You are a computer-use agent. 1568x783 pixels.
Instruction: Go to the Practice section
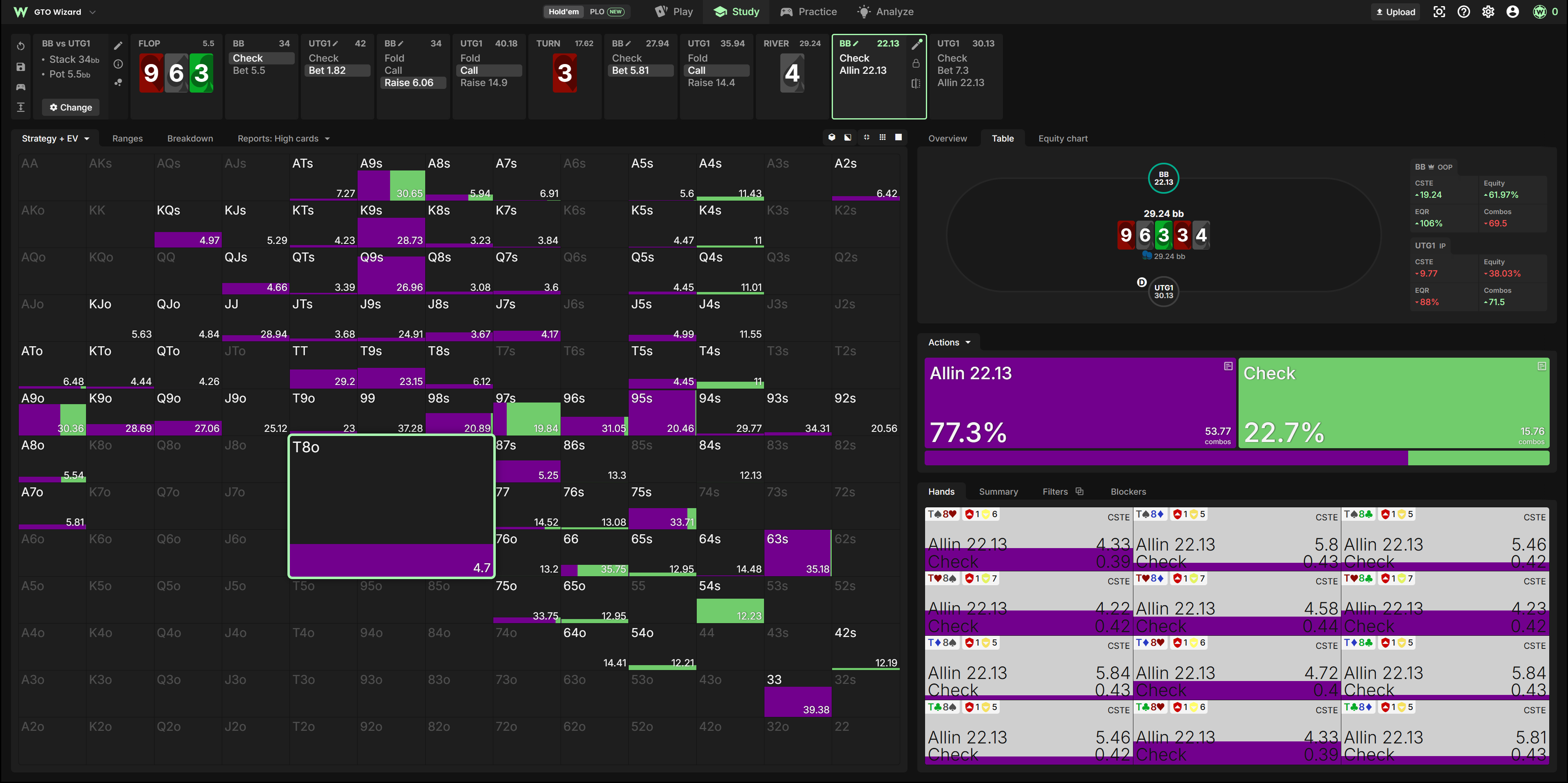click(808, 11)
